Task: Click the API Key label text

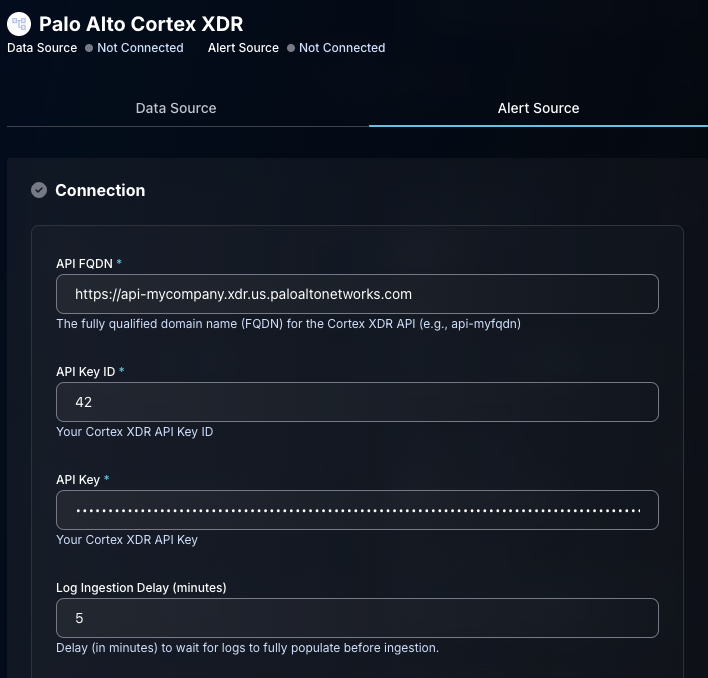Action: (78, 479)
